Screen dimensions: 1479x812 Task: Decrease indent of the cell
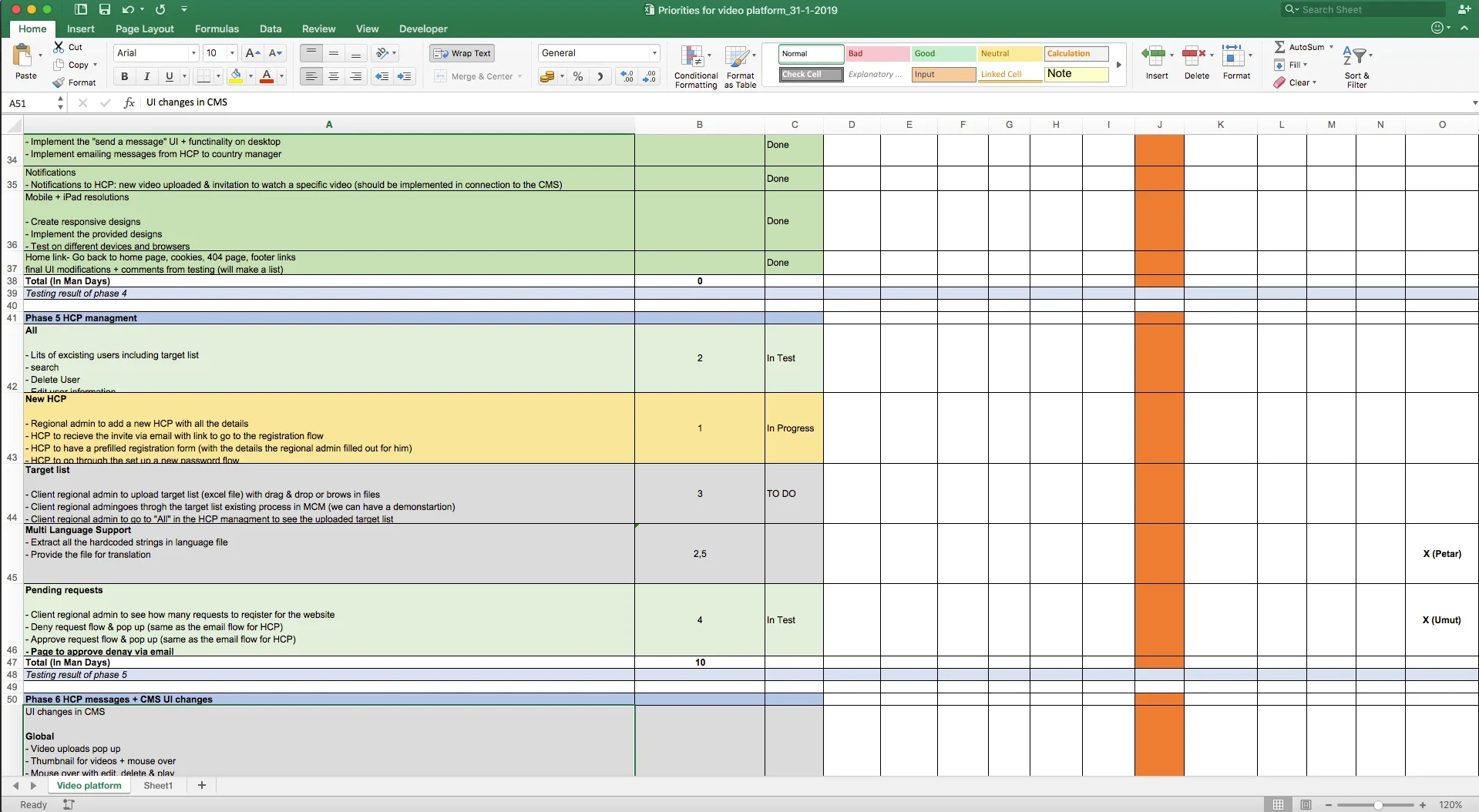382,76
